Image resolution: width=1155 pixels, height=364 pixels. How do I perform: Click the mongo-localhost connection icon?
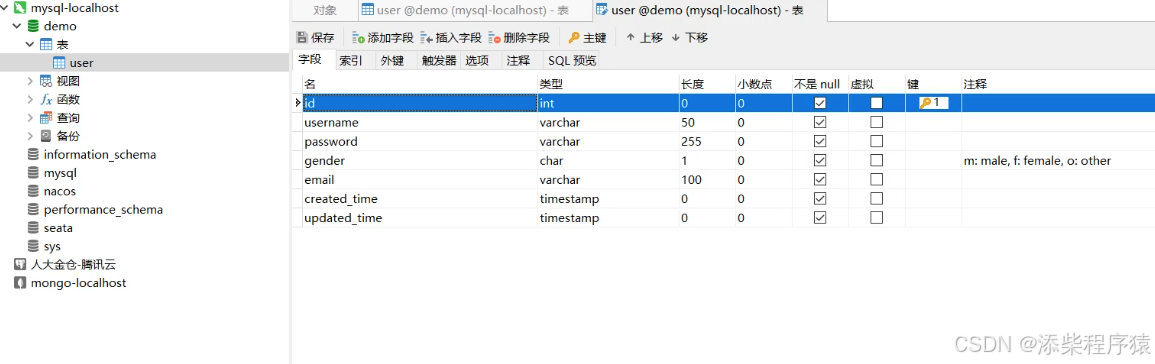21,283
